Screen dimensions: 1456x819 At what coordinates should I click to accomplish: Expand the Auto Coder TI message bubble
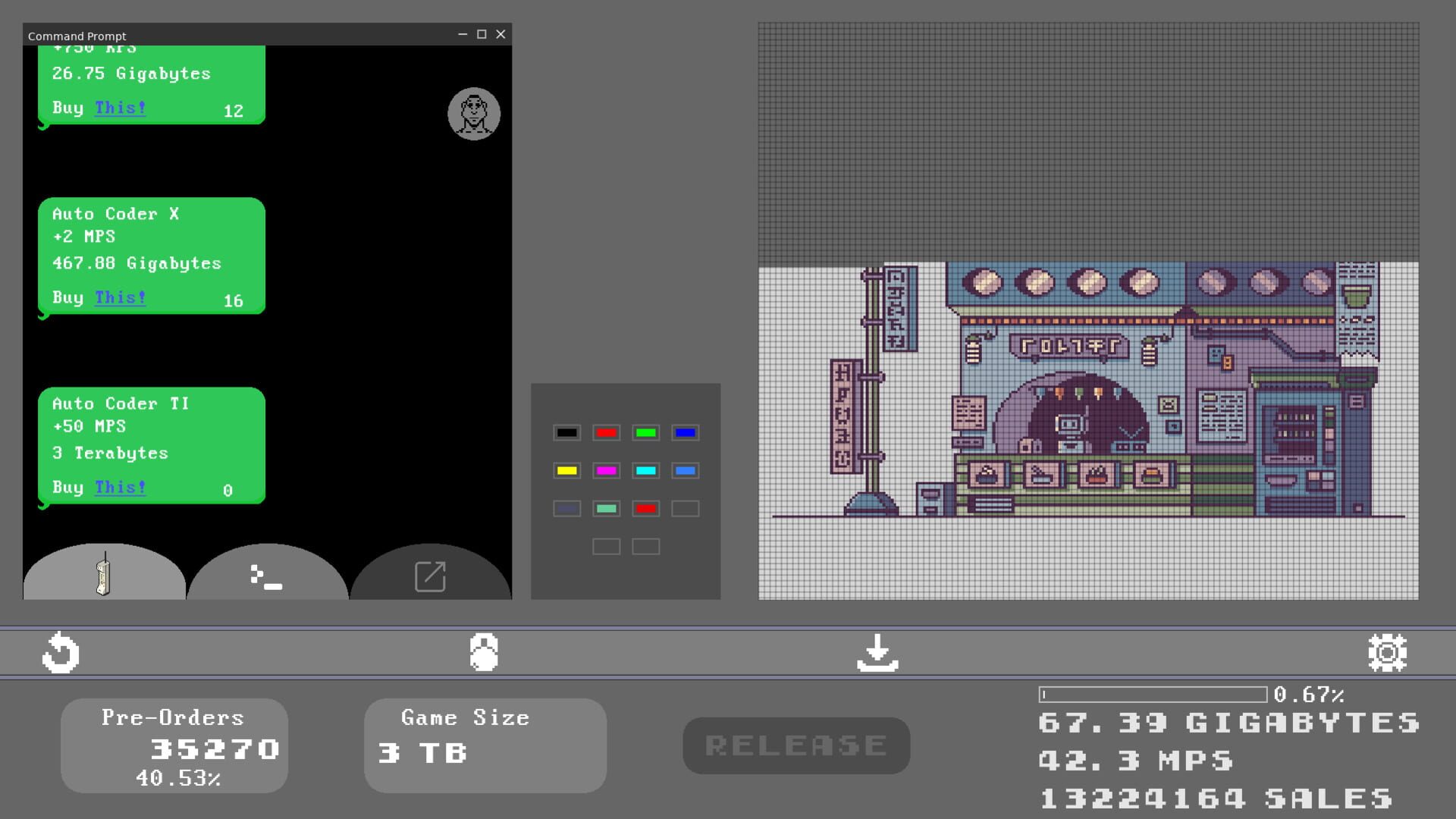(x=151, y=446)
